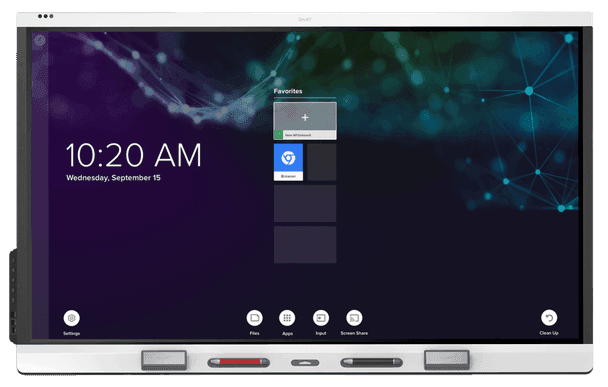Select the empty favorite slot beside Browser
The image size is (608, 387).
(x=322, y=162)
